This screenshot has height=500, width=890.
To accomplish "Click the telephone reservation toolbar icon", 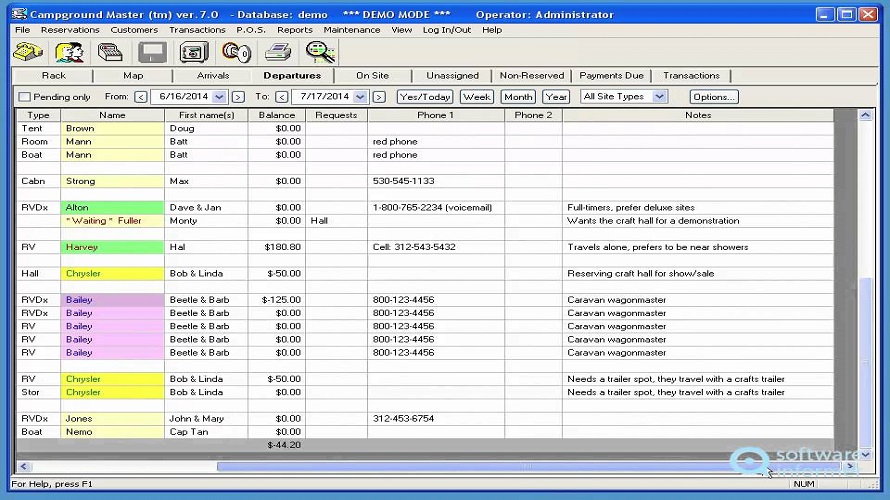I will pyautogui.click(x=28, y=52).
